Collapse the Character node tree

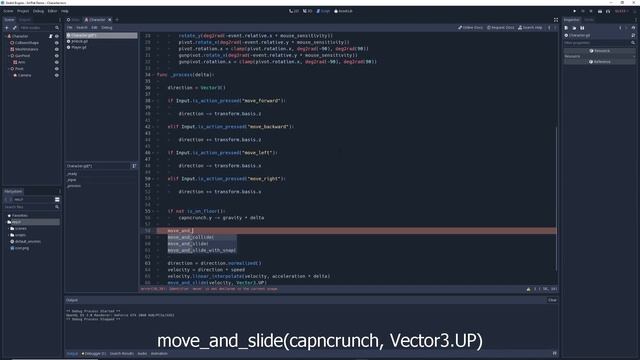[x=5, y=36]
